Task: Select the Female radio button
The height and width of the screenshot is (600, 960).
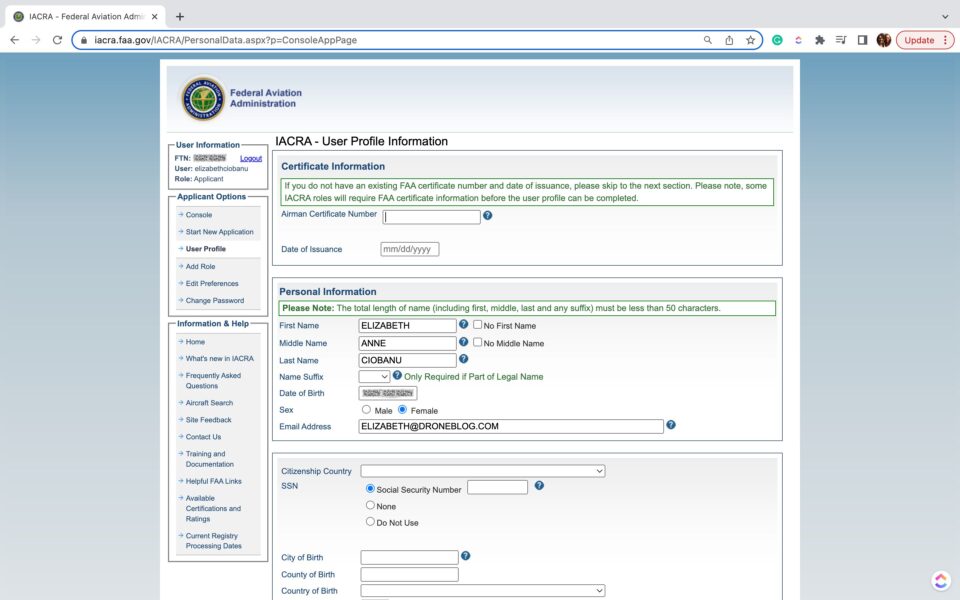Action: [x=402, y=410]
